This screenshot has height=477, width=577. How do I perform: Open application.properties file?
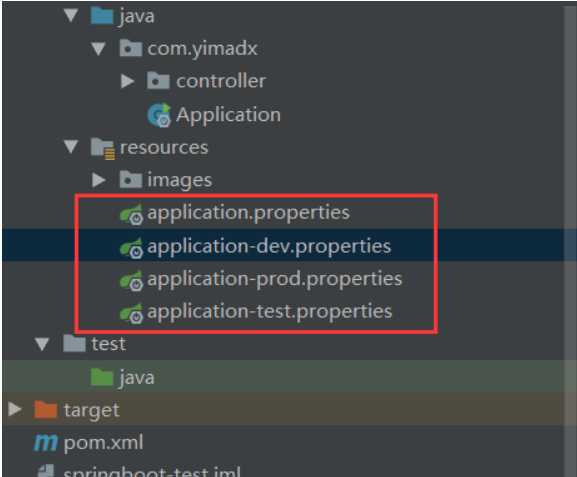pos(248,213)
